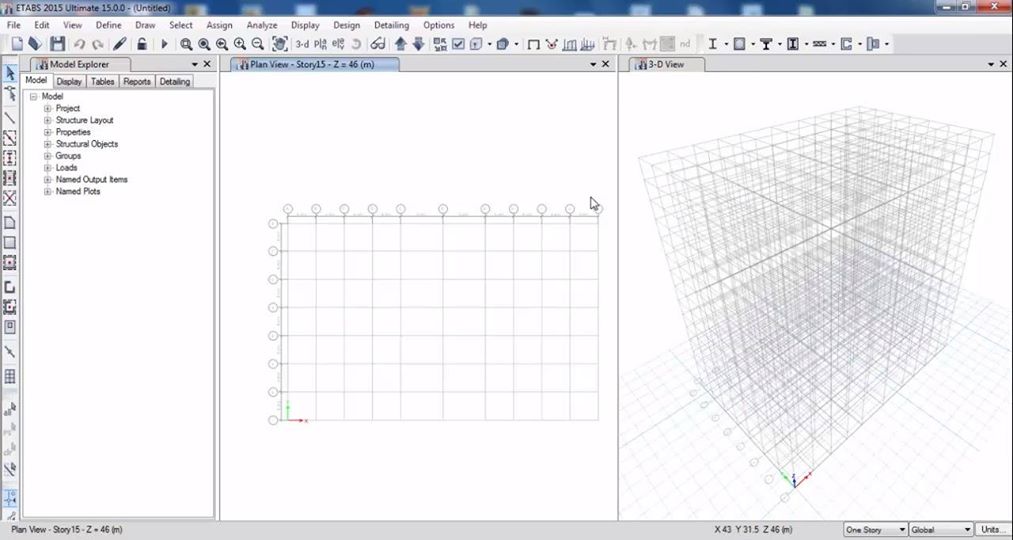
Task: Click the show undeformed shape frame icon
Action: [x=534, y=44]
